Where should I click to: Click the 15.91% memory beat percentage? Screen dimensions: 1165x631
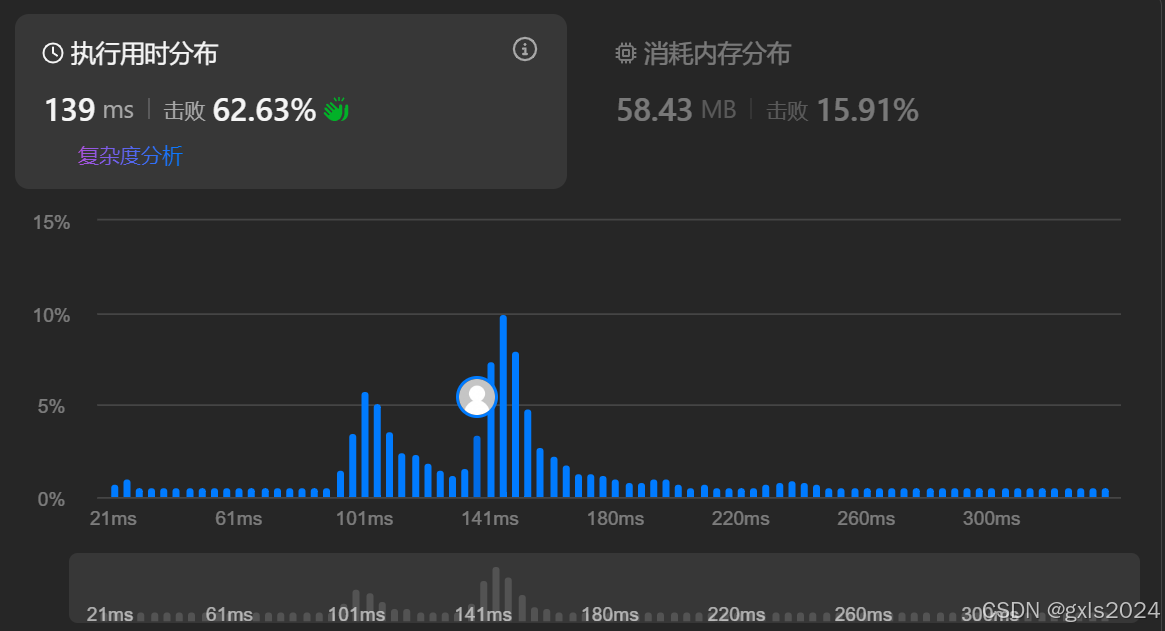point(868,111)
